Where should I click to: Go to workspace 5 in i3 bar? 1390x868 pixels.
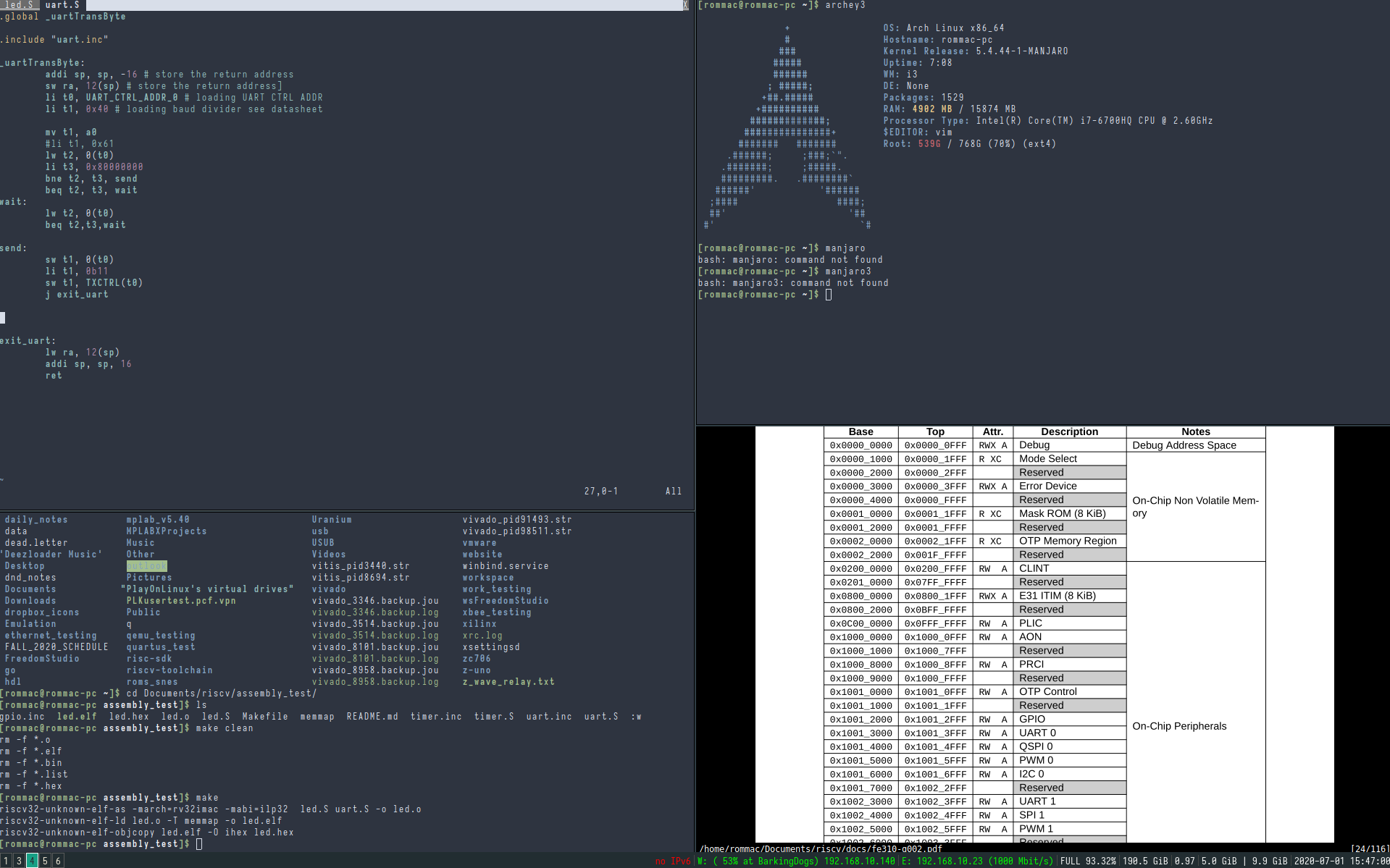pyautogui.click(x=45, y=861)
